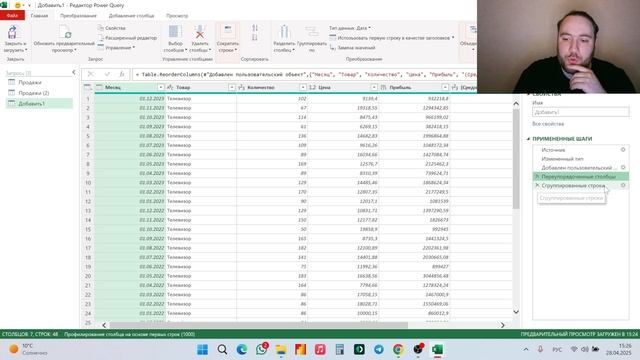Click the horizontal scrollbar right arrow
The height and width of the screenshot is (360, 640).
pos(502,325)
